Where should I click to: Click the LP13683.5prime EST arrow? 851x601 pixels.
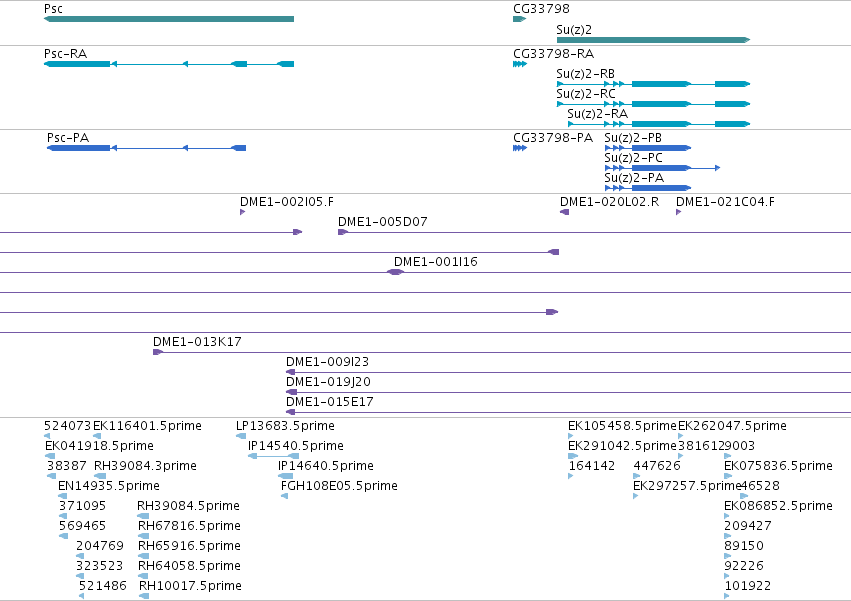pyautogui.click(x=241, y=435)
